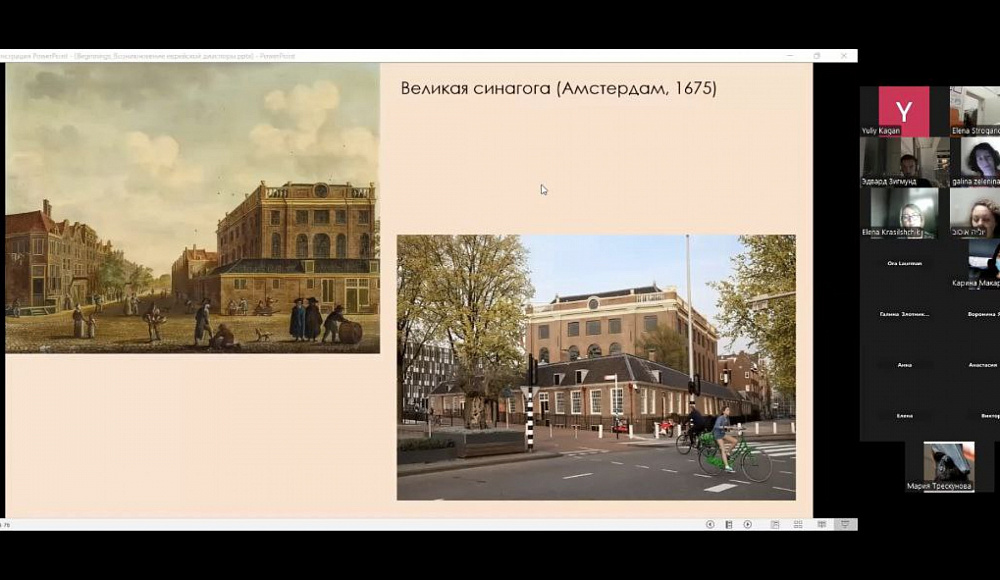This screenshot has width=1000, height=580.
Task: Select Мария Трескунова video tile
Action: click(x=949, y=466)
